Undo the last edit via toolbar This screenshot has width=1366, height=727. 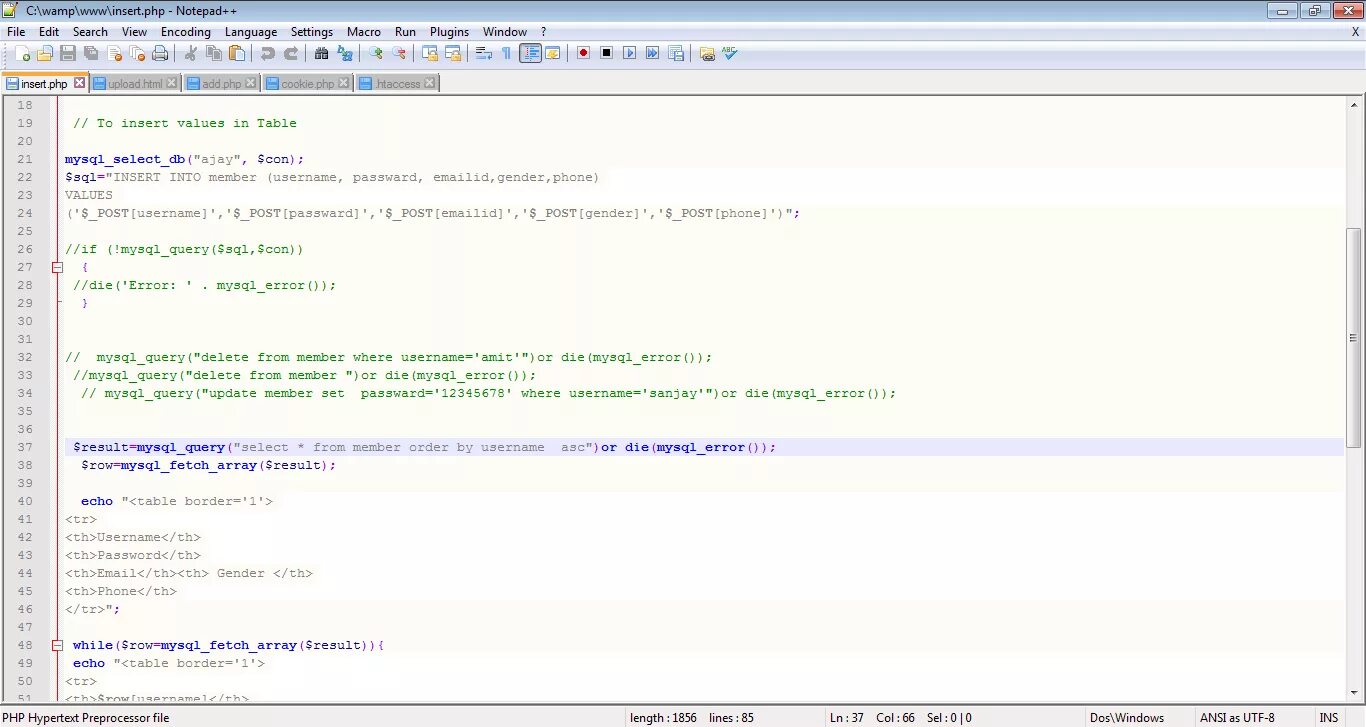pyautogui.click(x=267, y=54)
